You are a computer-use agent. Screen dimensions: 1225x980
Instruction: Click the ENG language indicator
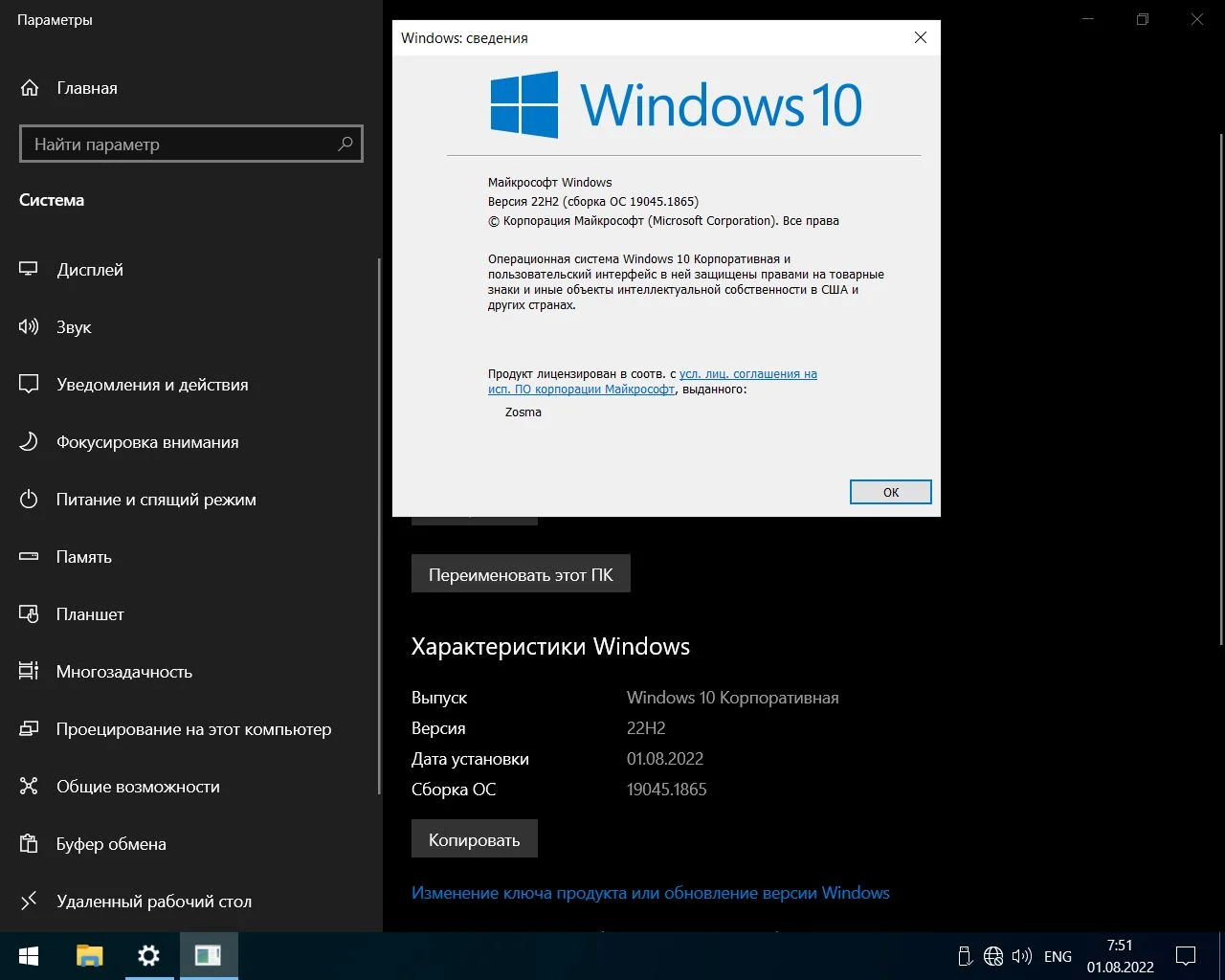point(1058,956)
